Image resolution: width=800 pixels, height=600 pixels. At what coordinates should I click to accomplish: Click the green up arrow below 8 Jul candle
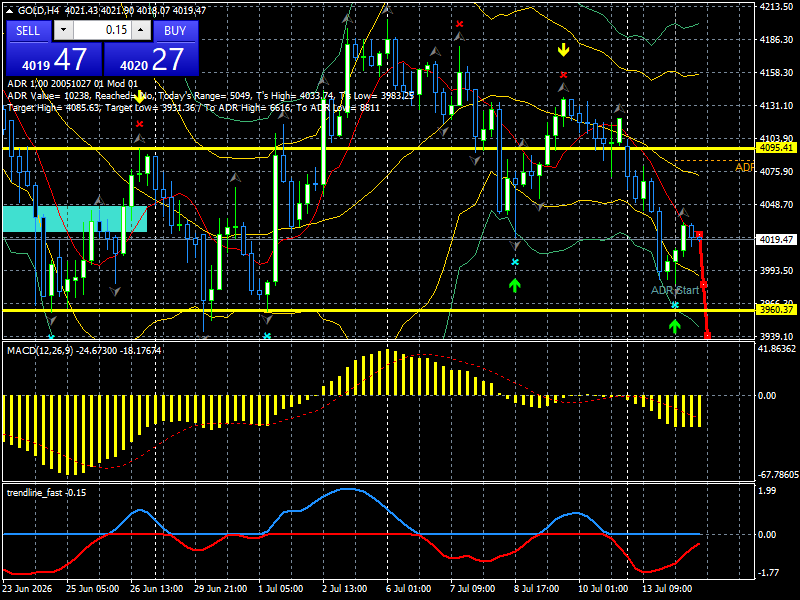pos(515,285)
